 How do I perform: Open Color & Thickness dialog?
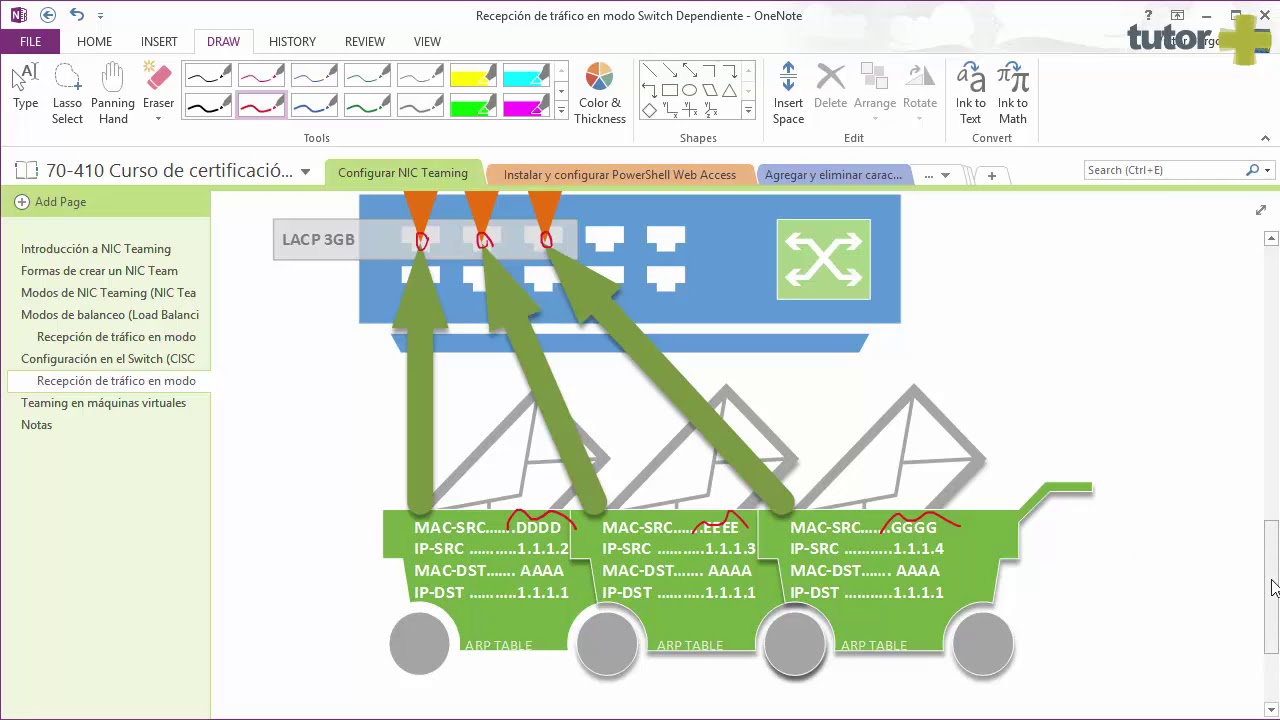pyautogui.click(x=600, y=93)
